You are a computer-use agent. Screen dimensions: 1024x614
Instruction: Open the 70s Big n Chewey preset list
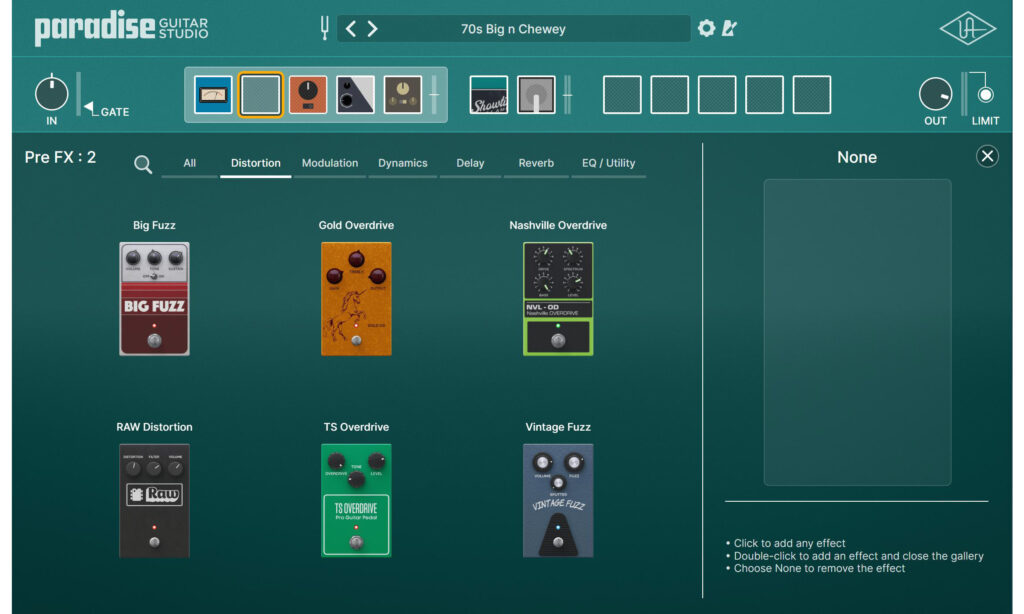[513, 29]
